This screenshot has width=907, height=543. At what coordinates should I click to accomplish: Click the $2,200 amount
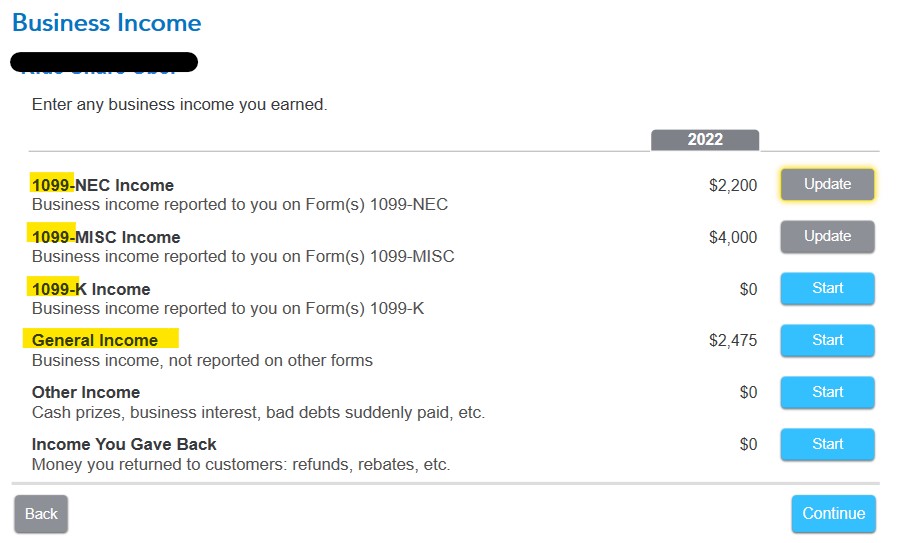(733, 185)
